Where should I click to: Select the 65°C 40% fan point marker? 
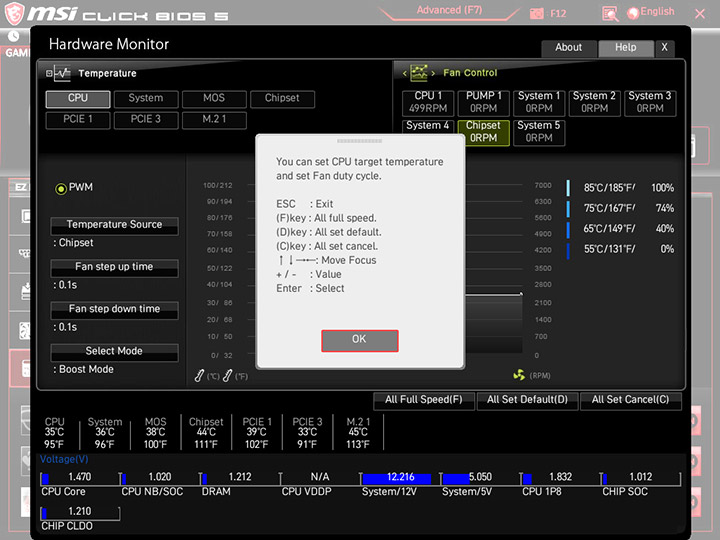568,230
